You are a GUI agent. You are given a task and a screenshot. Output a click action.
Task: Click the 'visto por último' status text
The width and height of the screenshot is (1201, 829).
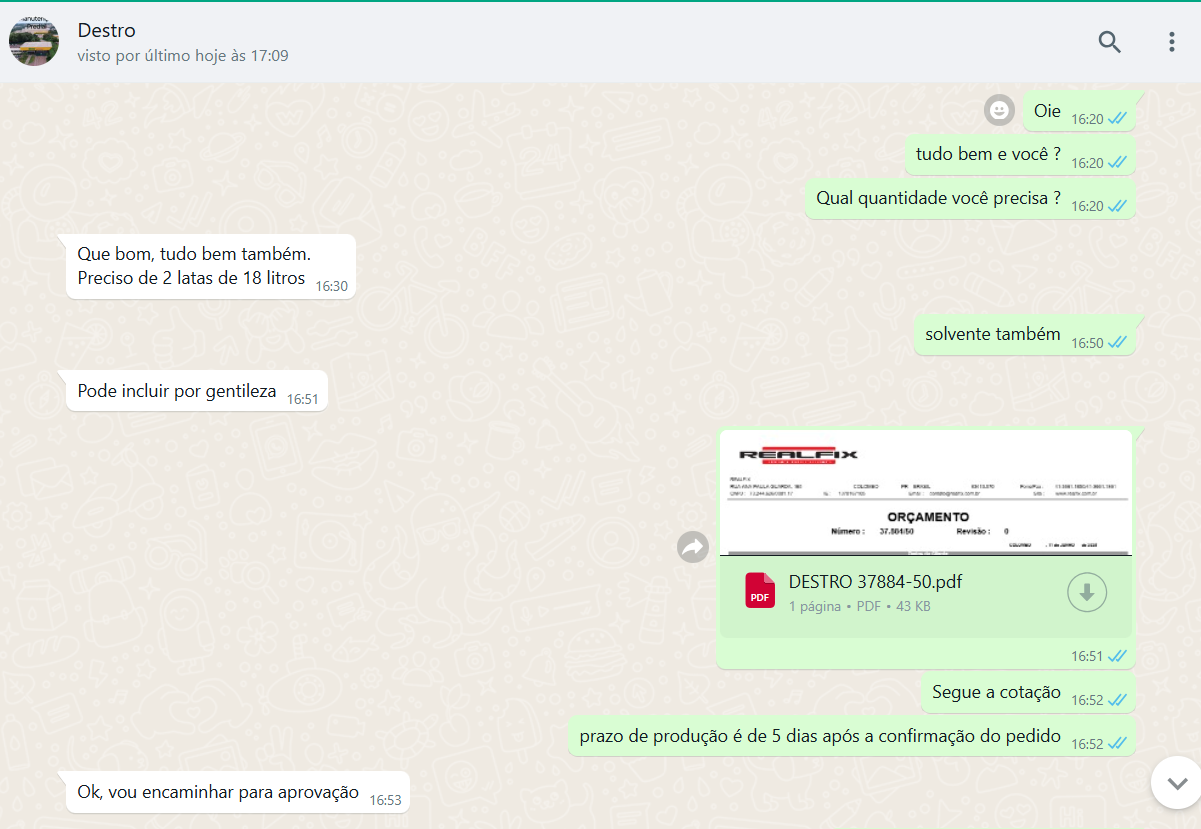183,56
